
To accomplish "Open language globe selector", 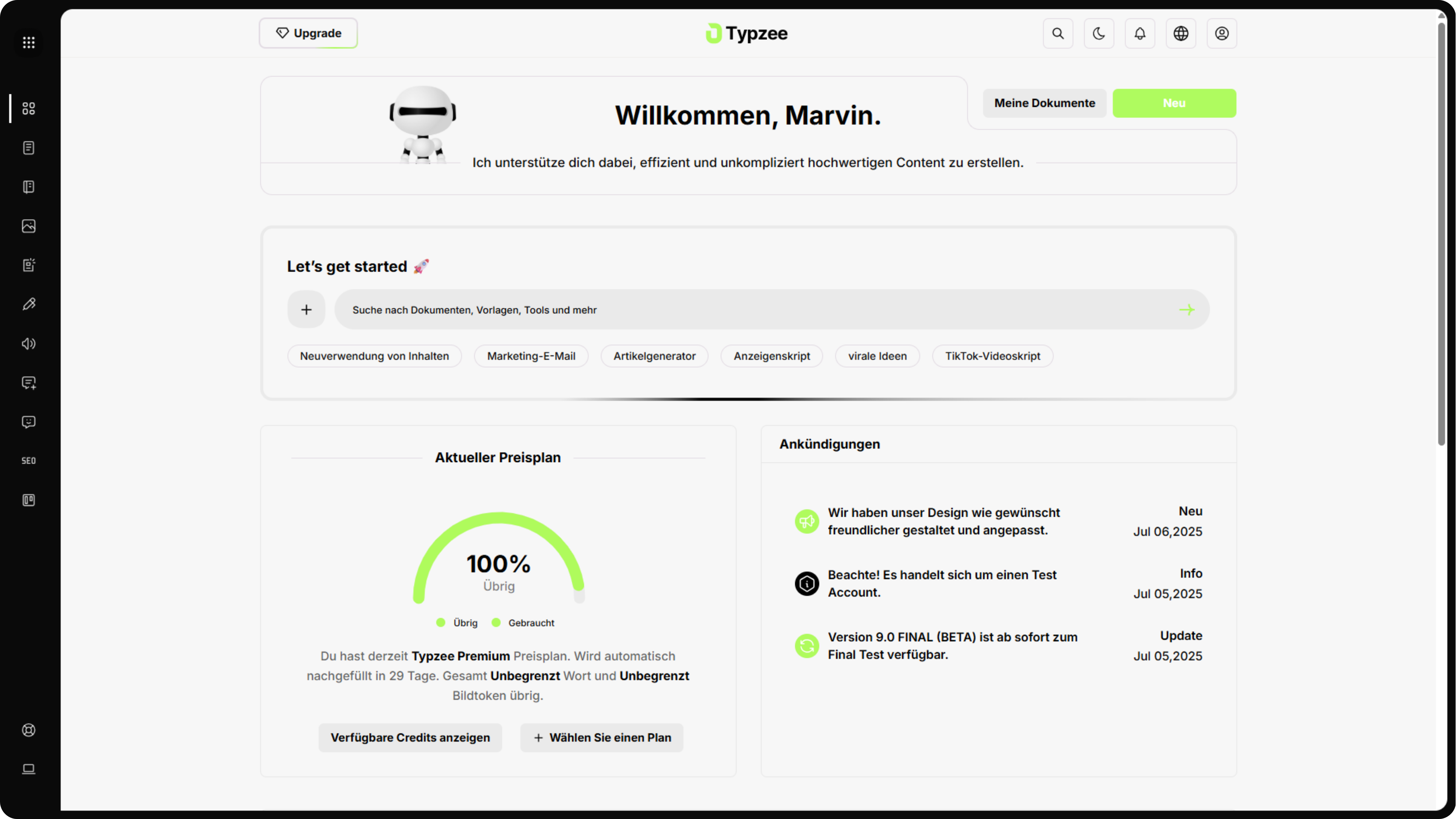I will click(1181, 33).
